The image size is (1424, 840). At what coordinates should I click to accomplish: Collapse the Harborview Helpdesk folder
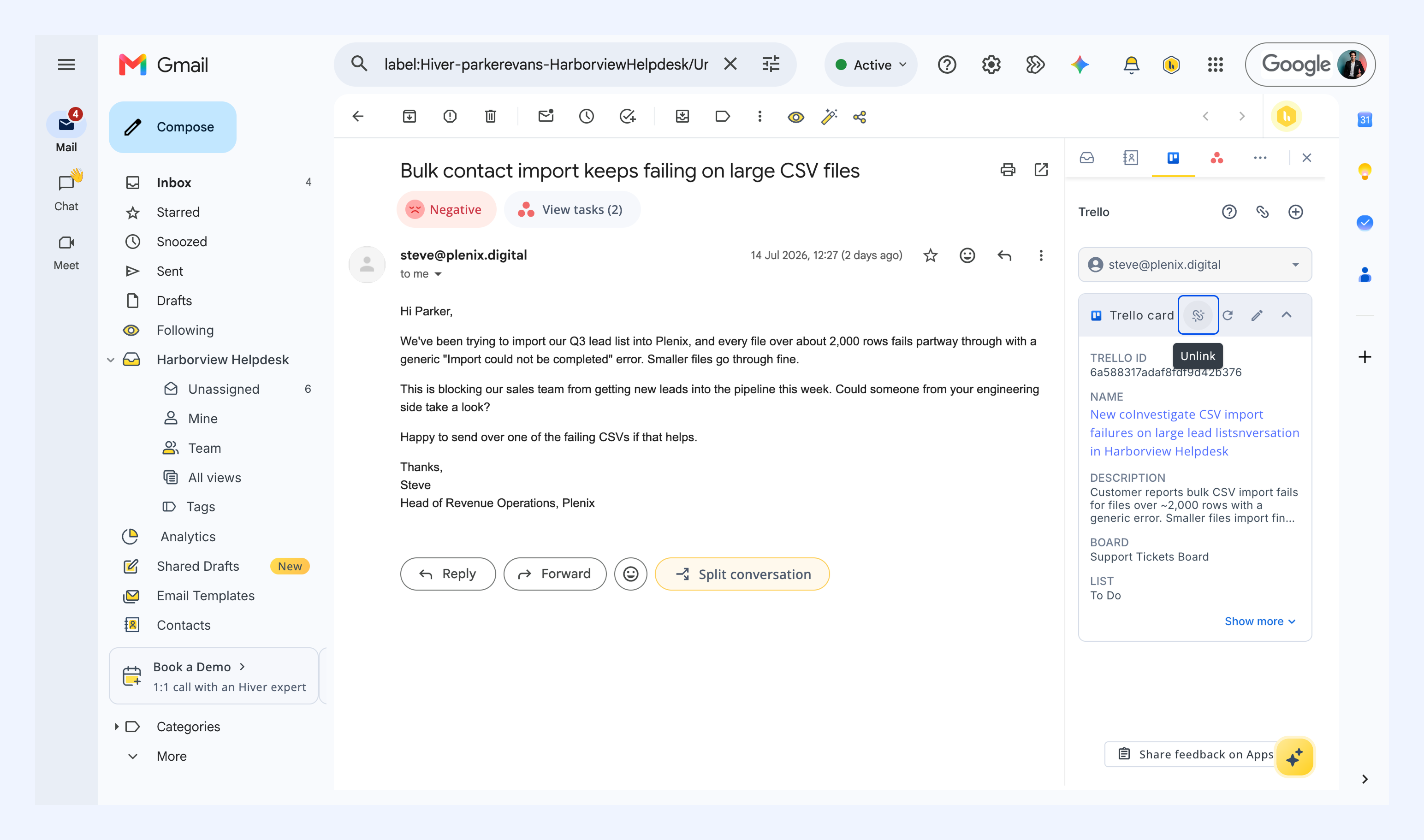coord(111,360)
